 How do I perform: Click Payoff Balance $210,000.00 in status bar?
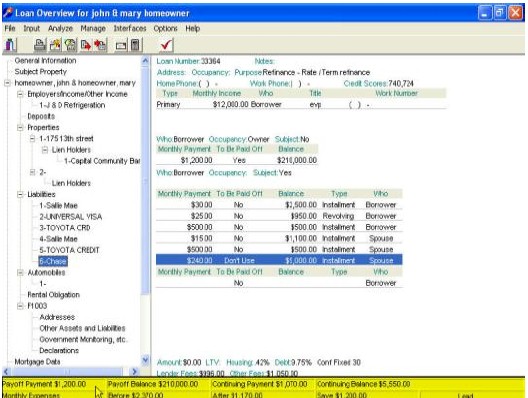click(153, 384)
